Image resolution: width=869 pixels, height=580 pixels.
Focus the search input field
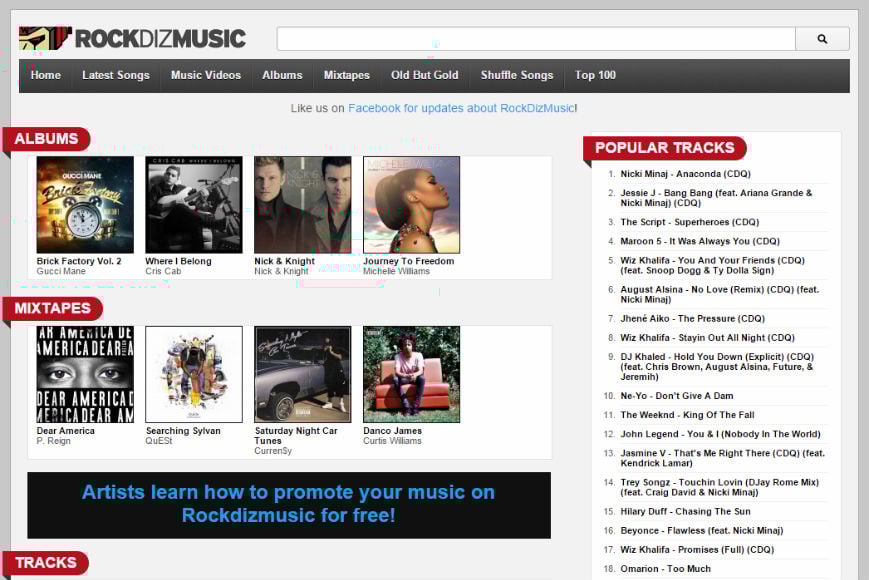click(x=536, y=39)
